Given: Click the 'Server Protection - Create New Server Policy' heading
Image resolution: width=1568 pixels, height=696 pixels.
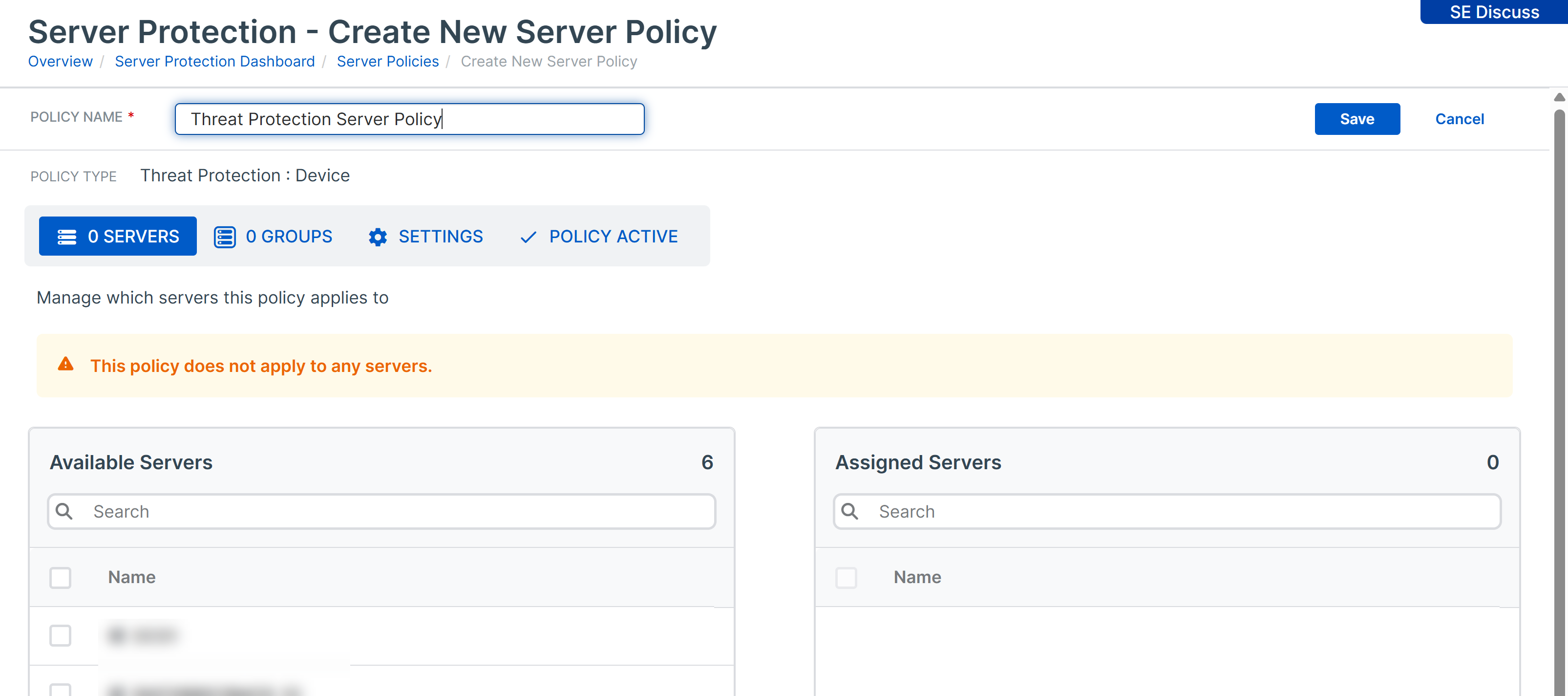Looking at the screenshot, I should click(373, 32).
